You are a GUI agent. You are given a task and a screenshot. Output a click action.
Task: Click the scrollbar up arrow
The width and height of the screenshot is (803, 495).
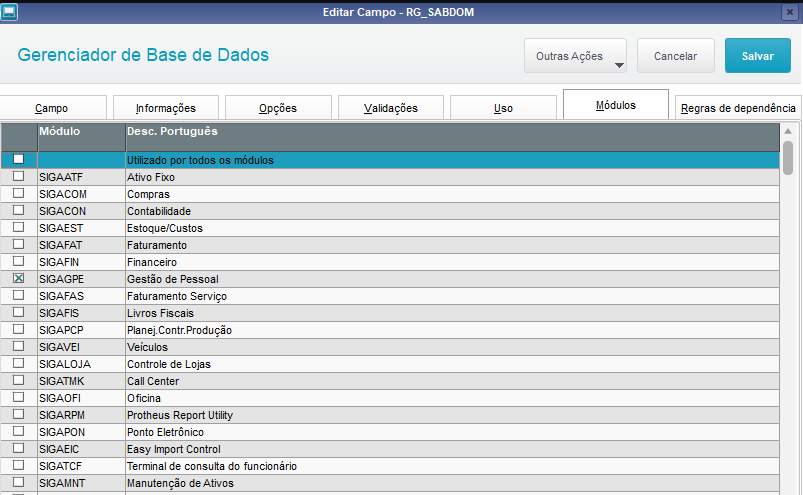coord(788,132)
